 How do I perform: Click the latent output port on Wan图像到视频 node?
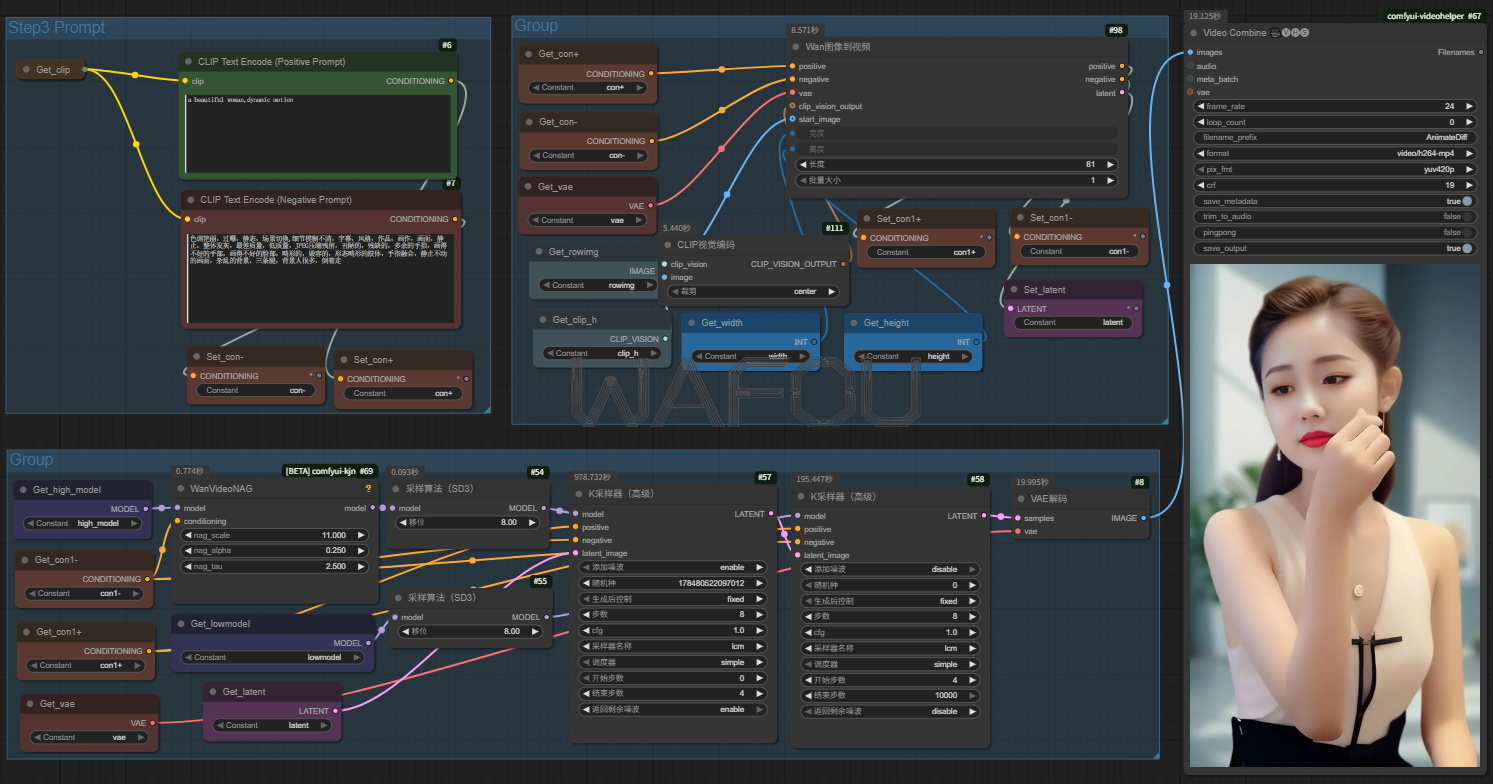coord(1122,93)
